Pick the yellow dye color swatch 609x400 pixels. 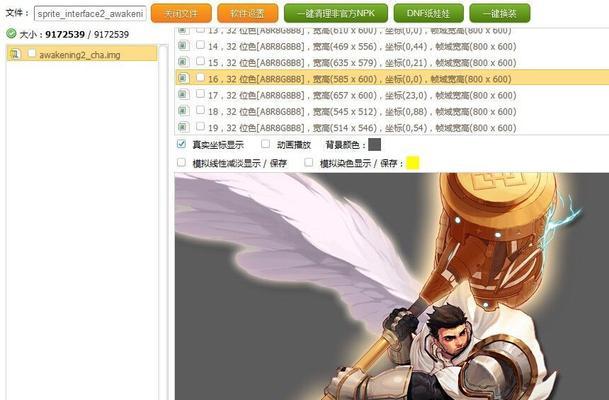tap(413, 163)
